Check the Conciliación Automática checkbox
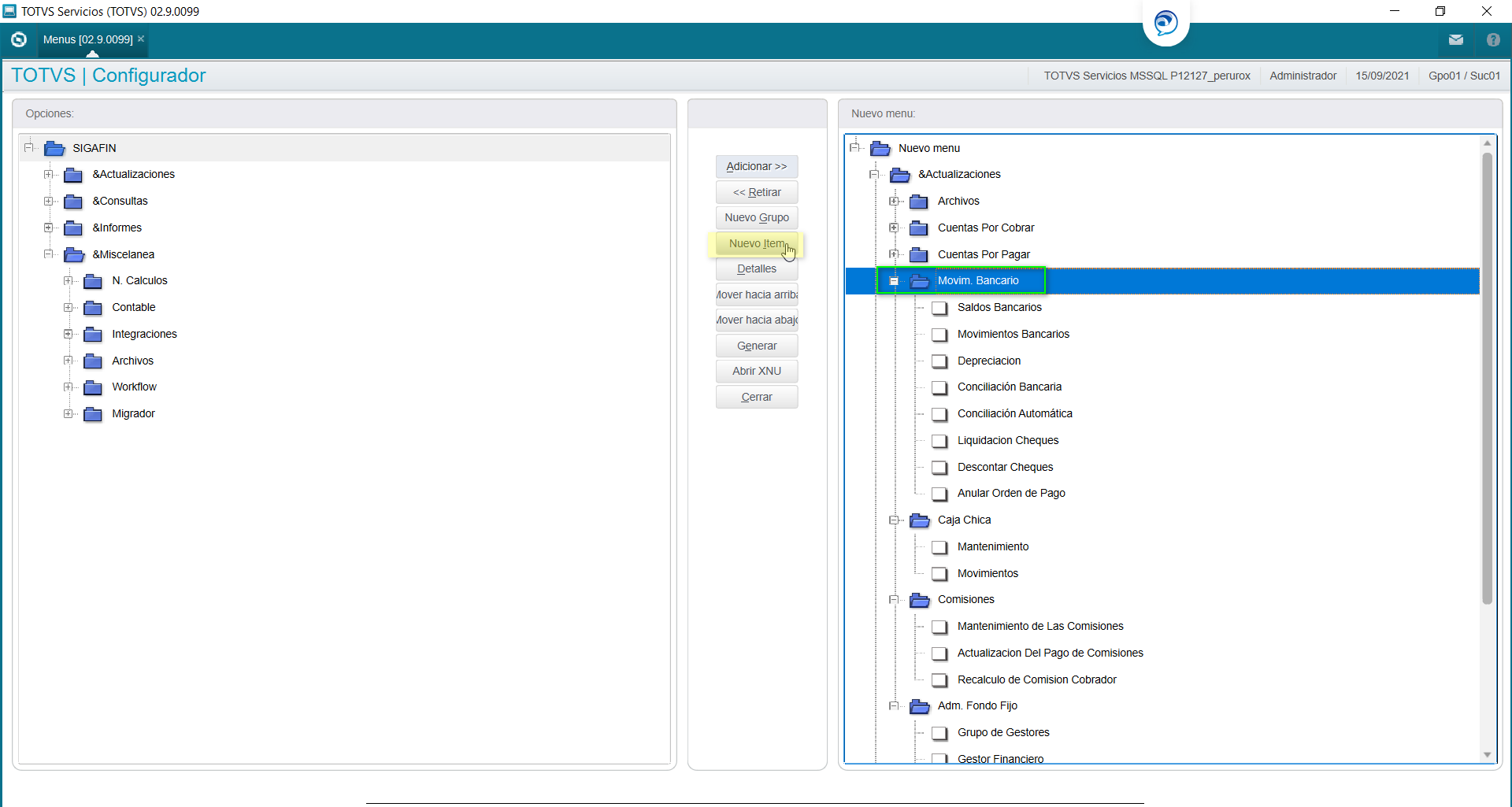1512x807 pixels. 939,414
